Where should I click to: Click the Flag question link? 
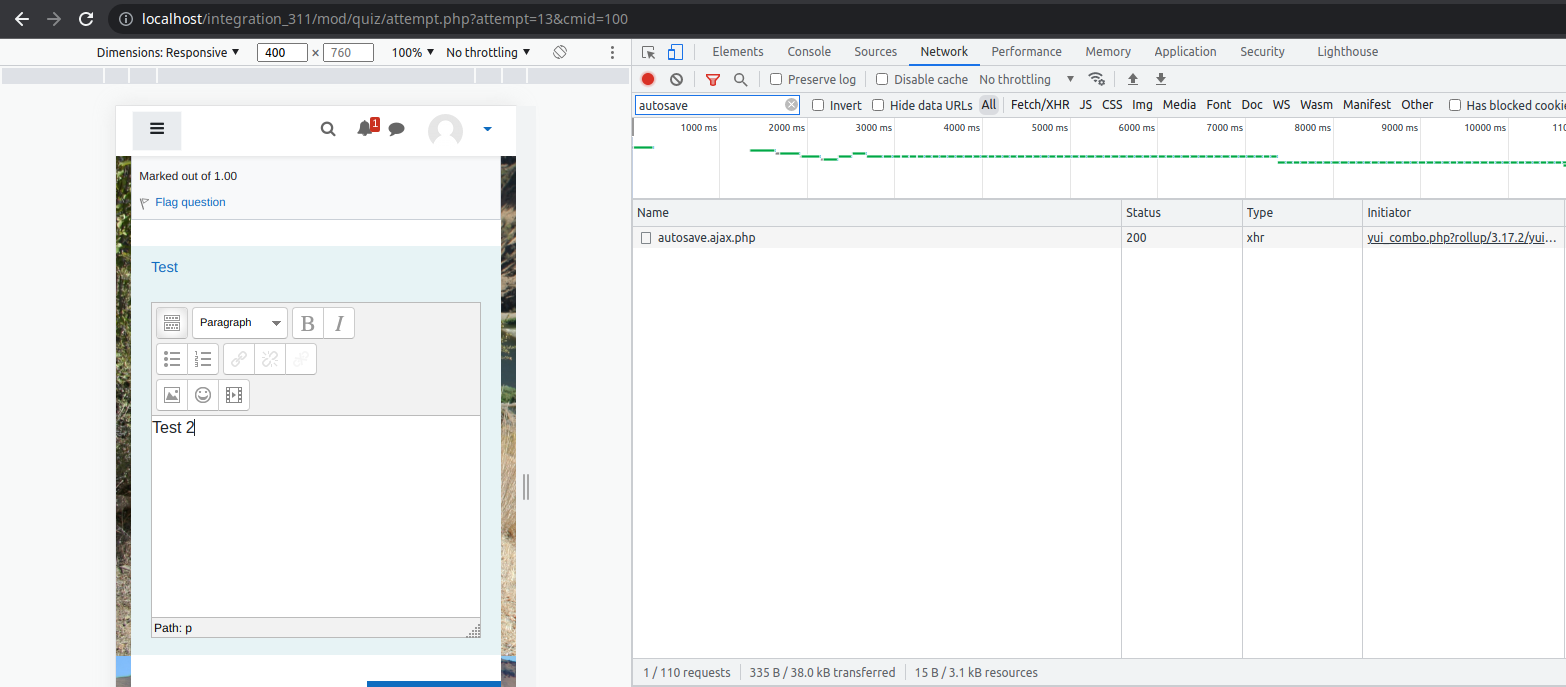[190, 202]
